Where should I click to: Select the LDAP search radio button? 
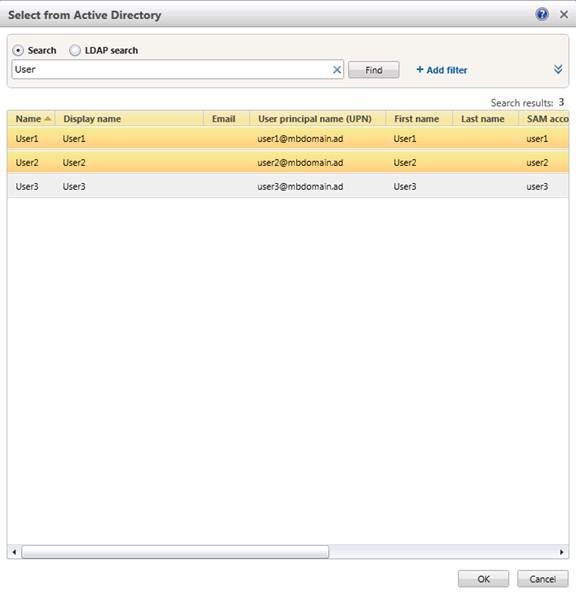point(75,50)
